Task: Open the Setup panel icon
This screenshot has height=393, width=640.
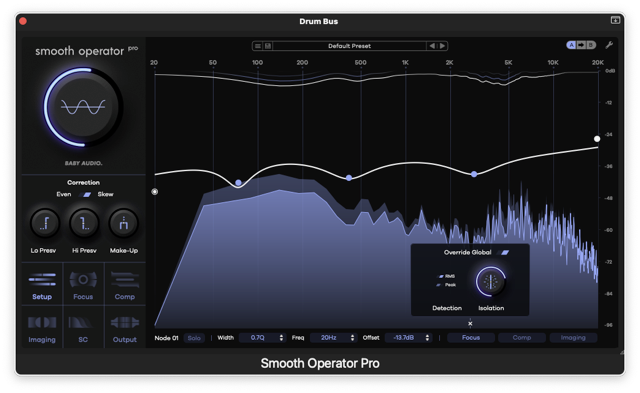Action: (42, 284)
